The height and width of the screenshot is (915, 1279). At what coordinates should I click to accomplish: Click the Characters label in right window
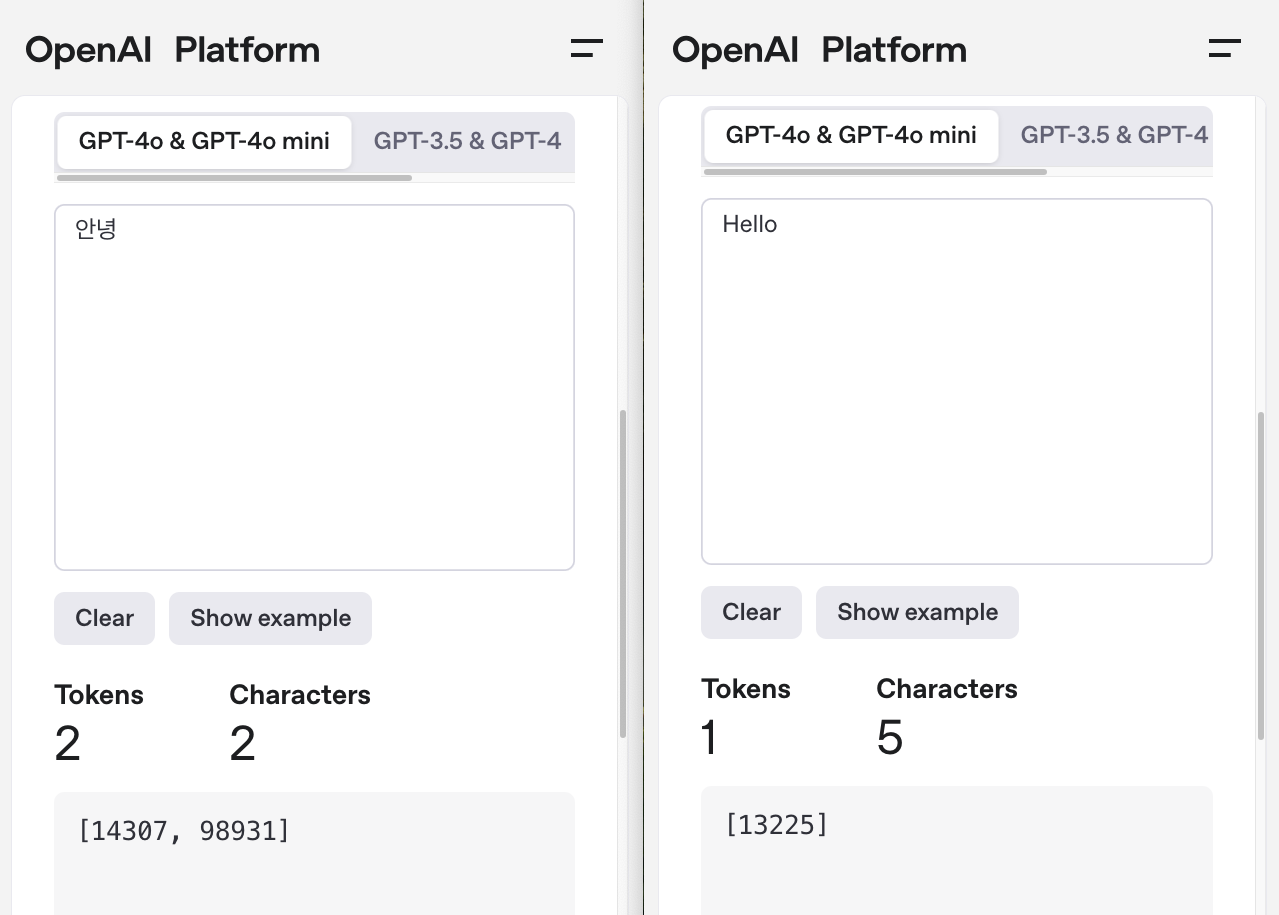947,689
